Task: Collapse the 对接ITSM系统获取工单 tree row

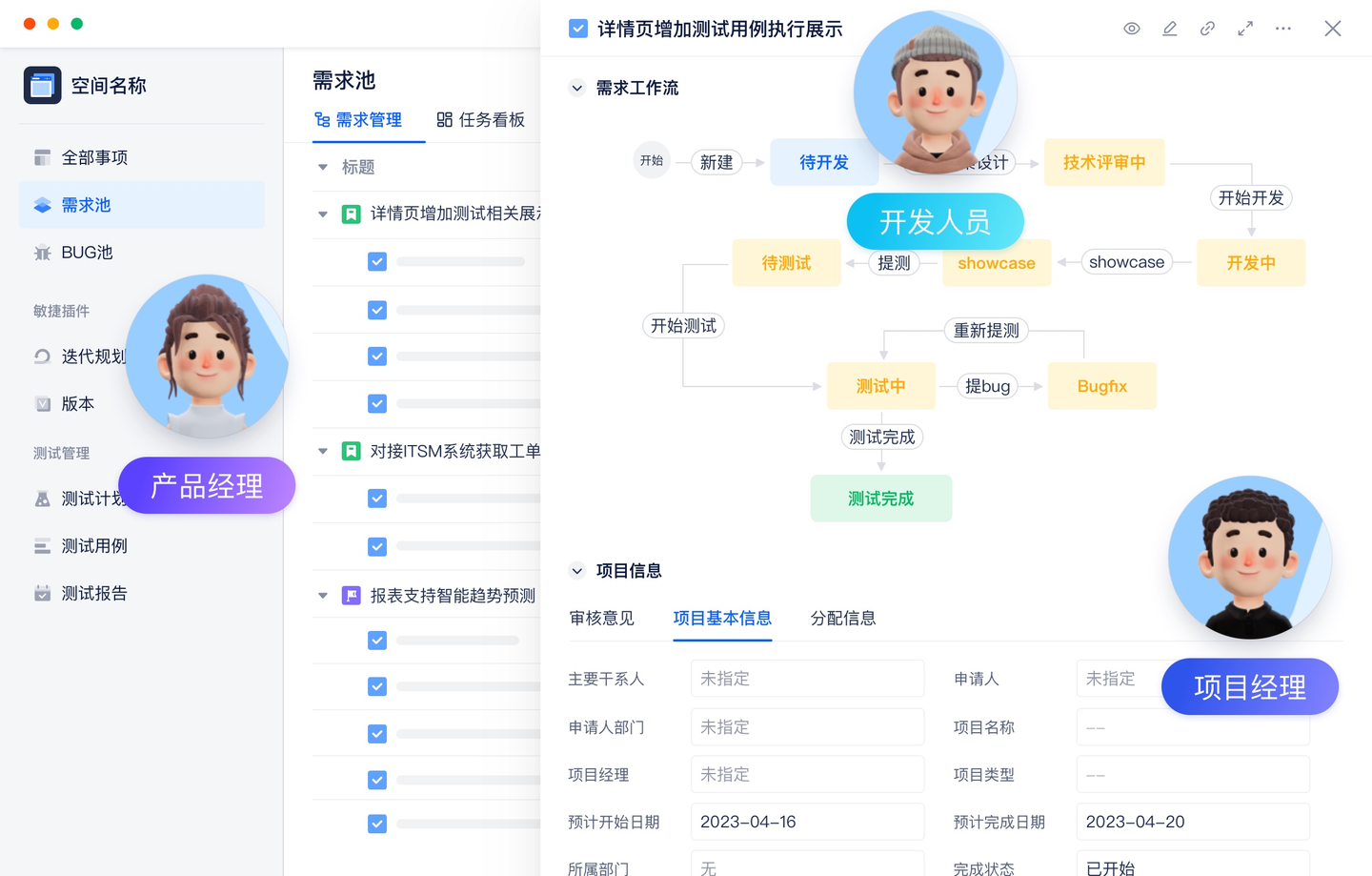Action: pos(323,451)
